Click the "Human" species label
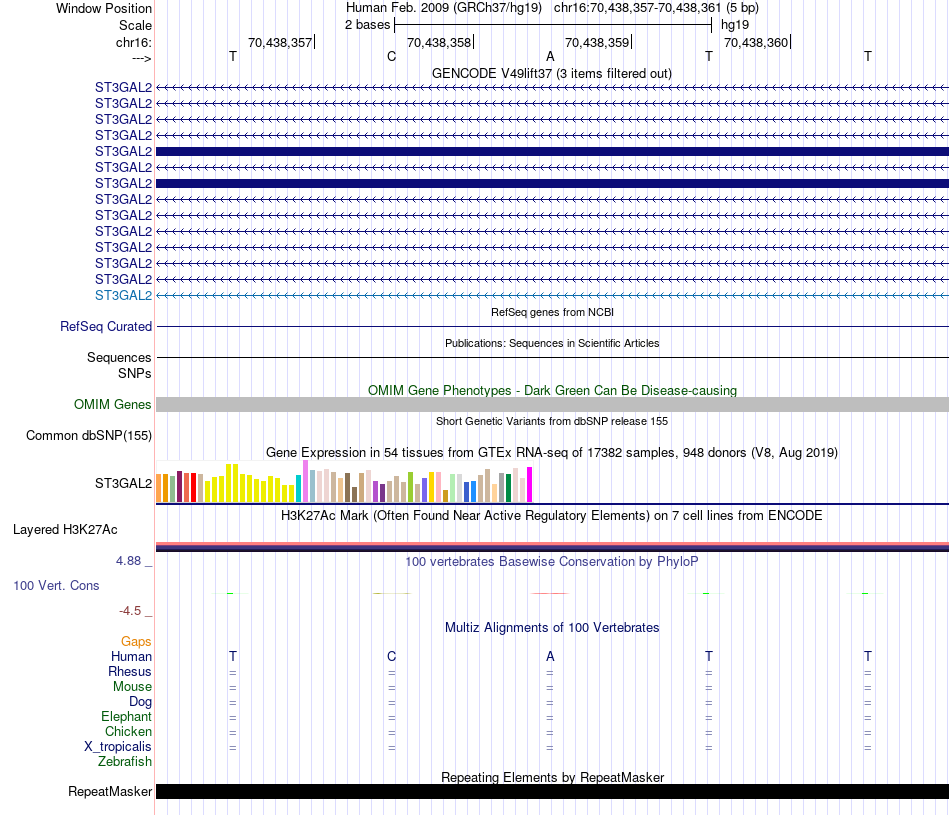Image resolution: width=950 pixels, height=815 pixels. [x=131, y=656]
